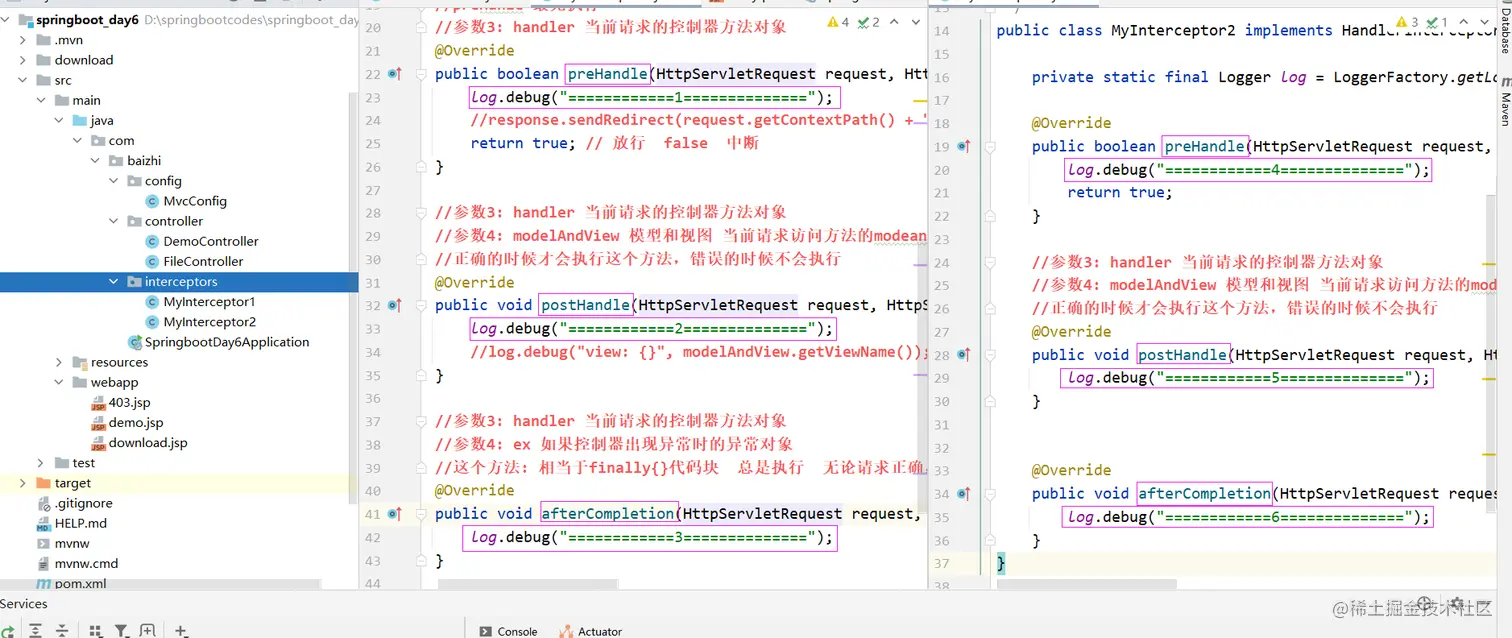Click the 1 typo indicator in MyInterceptor2 editor

1438,22
